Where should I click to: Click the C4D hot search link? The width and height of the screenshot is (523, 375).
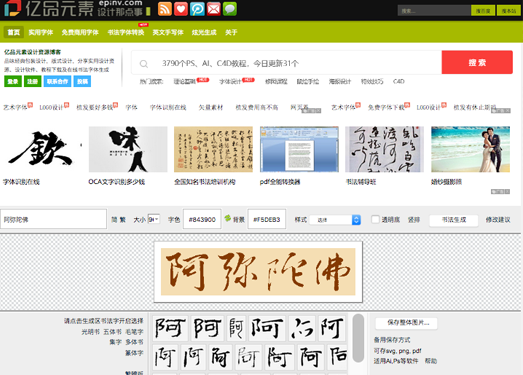(x=399, y=81)
